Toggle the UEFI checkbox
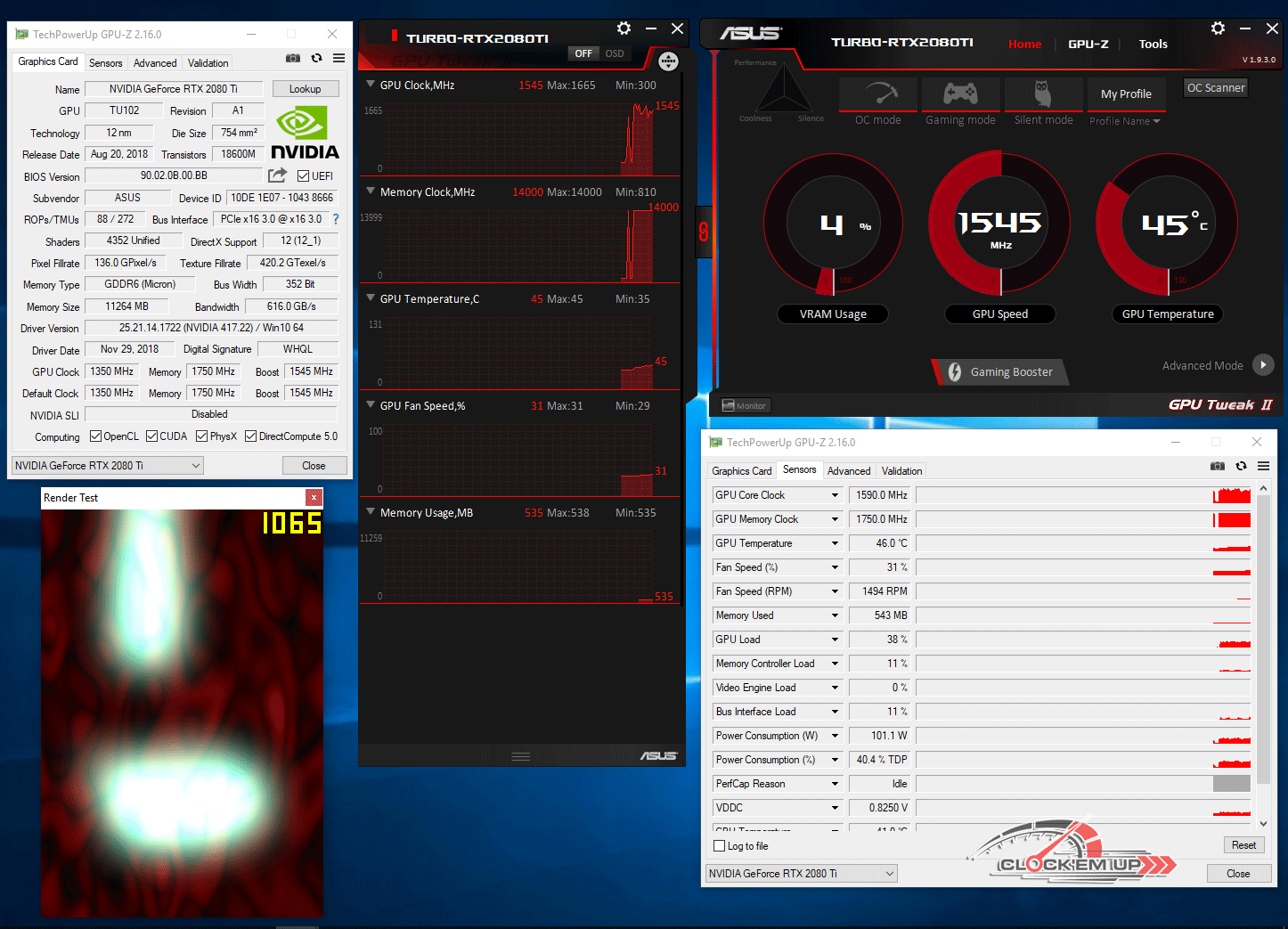Image resolution: width=1288 pixels, height=929 pixels. pyautogui.click(x=304, y=175)
